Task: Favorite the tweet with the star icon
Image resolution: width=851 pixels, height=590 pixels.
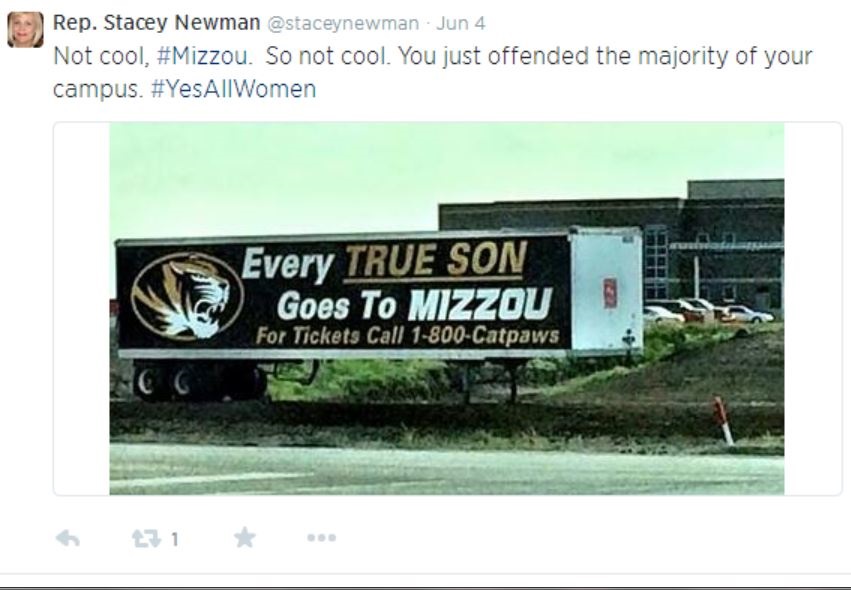Action: pyautogui.click(x=245, y=537)
